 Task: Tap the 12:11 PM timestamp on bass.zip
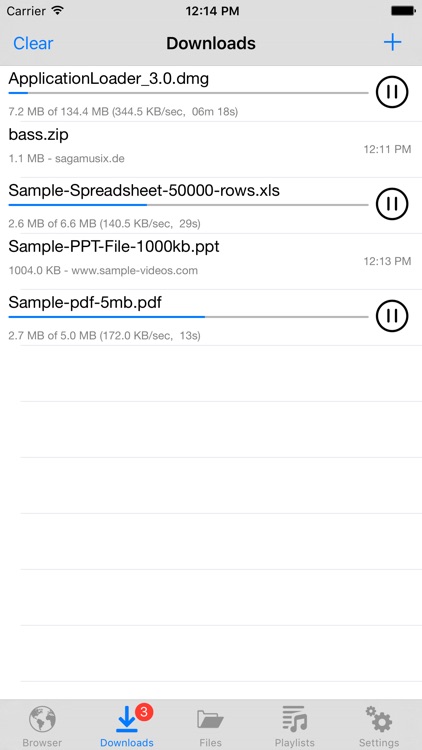(x=387, y=149)
